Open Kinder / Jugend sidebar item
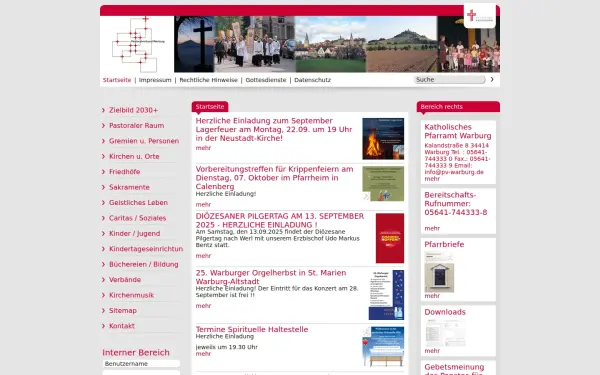This screenshot has height=375, width=600. pos(134,233)
